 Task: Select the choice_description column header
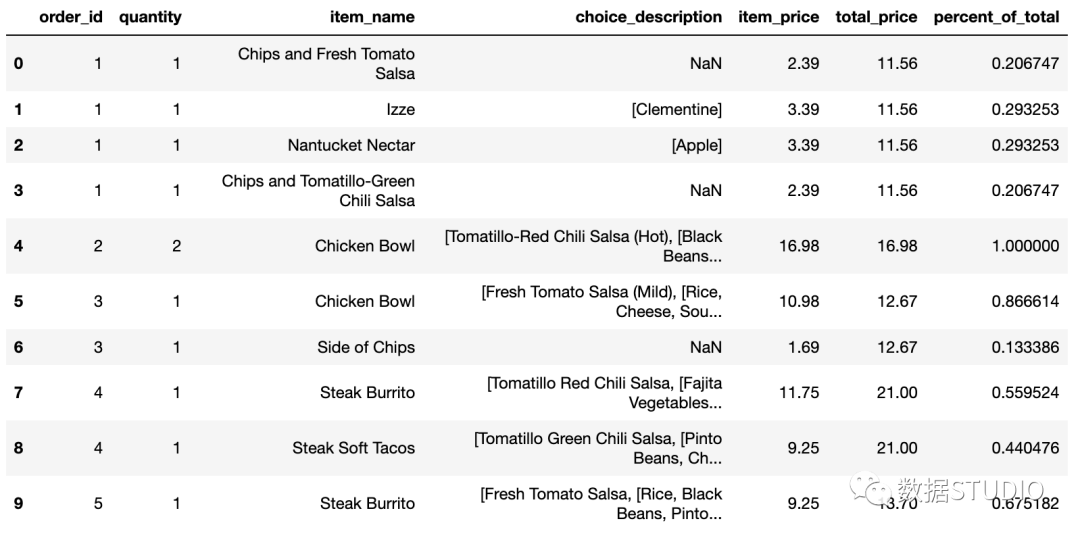(649, 17)
